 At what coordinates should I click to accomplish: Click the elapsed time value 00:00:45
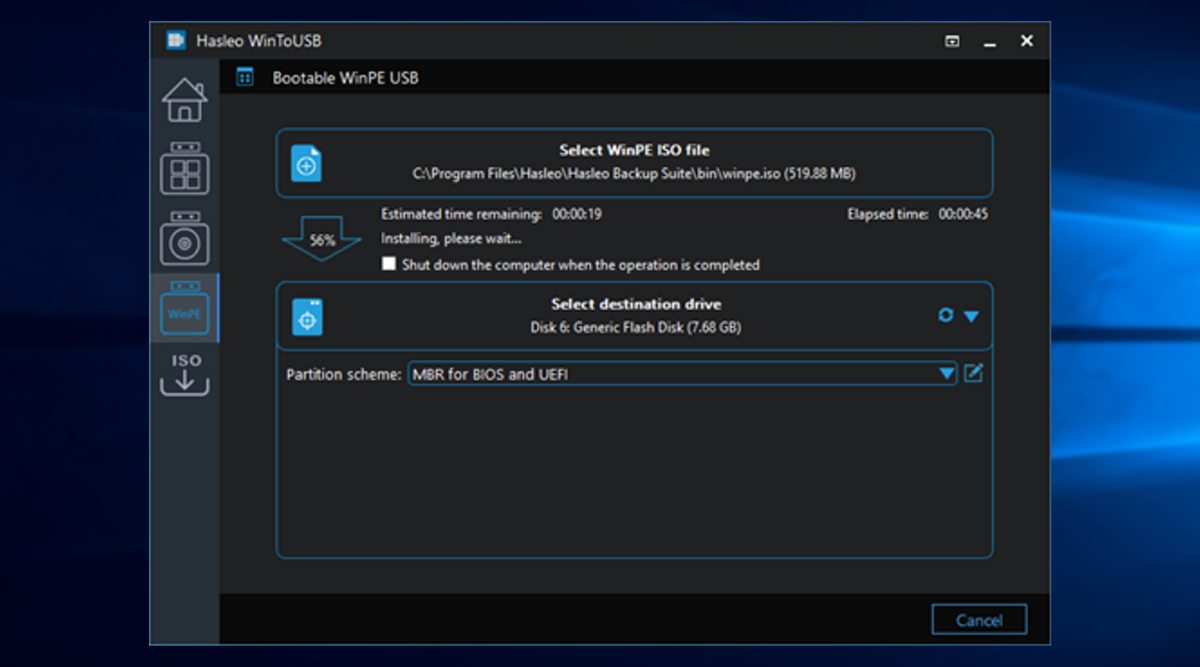click(963, 214)
